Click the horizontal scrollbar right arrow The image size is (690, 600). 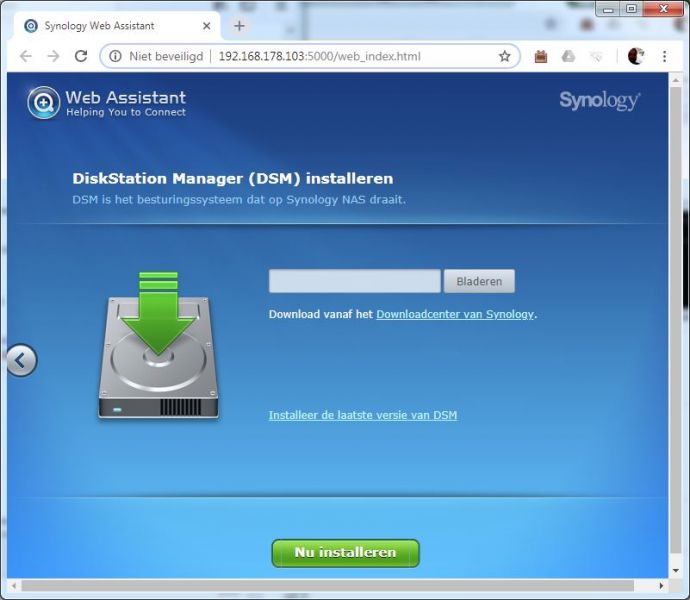pos(661,586)
